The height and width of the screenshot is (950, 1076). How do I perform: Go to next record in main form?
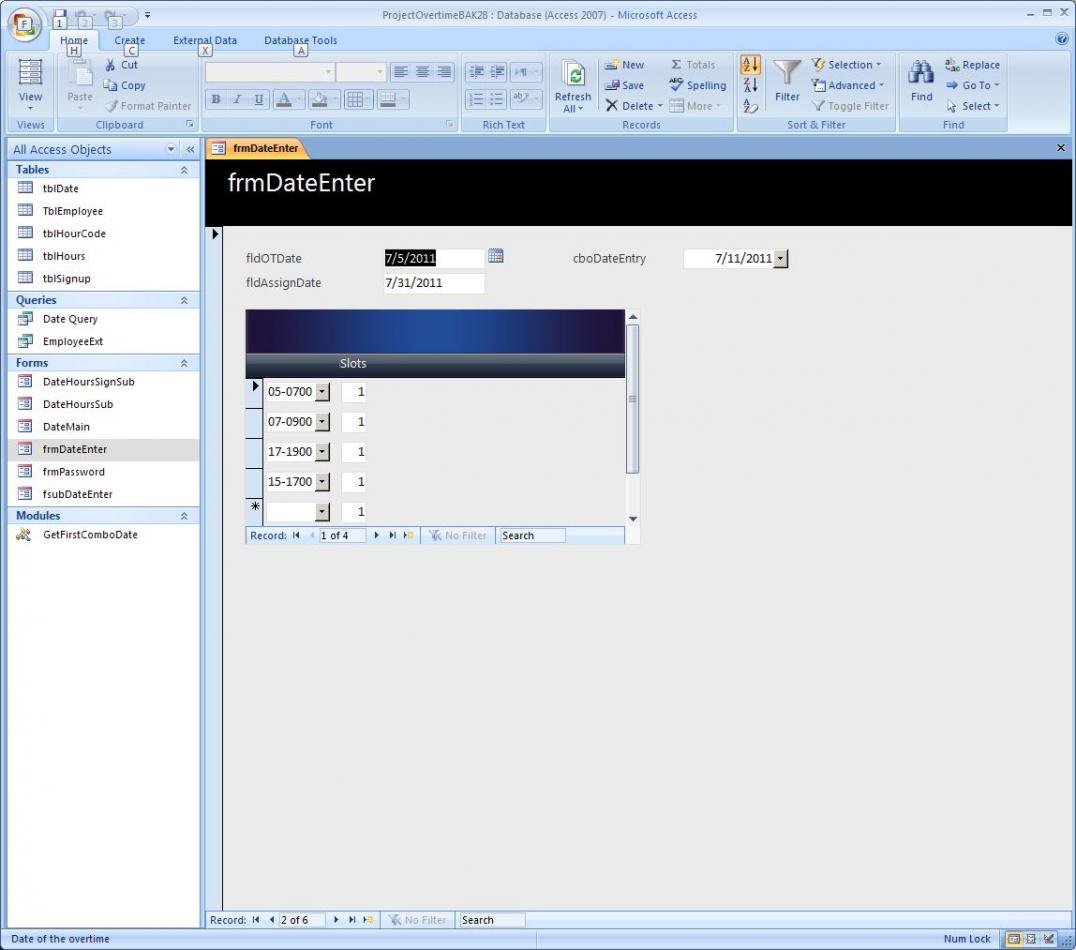[336, 920]
